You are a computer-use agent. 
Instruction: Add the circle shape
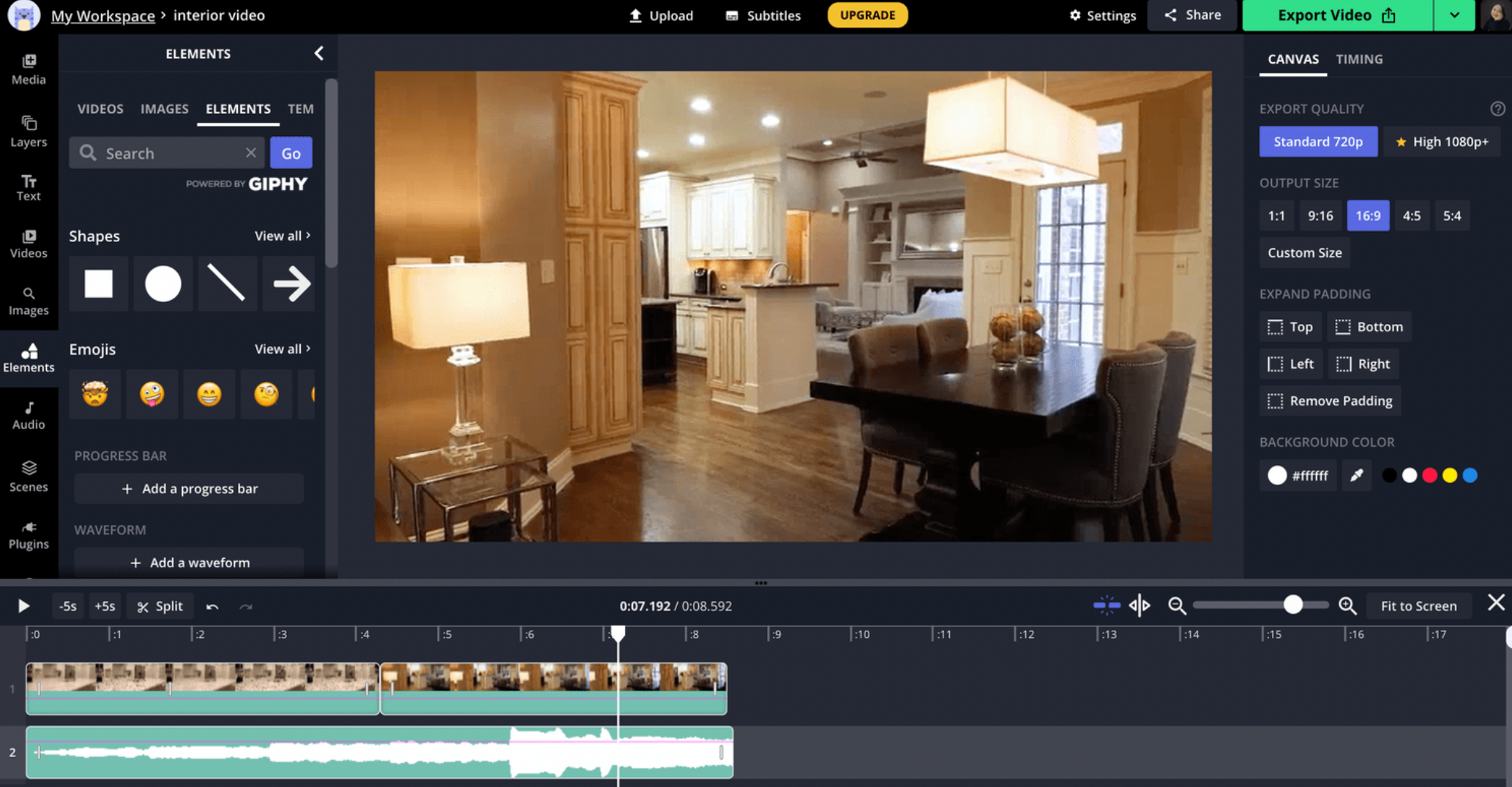pos(162,284)
